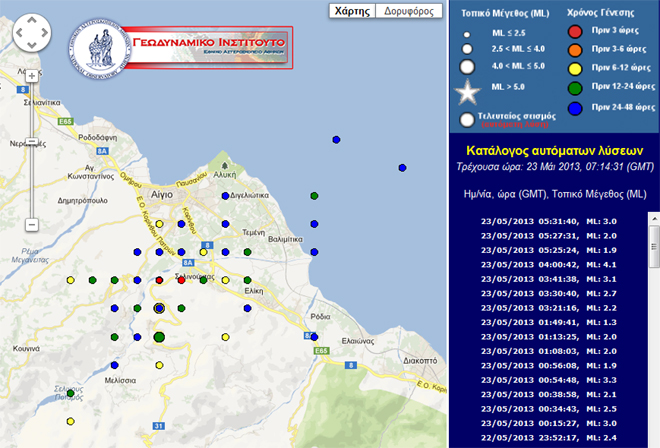Switch to Δορυφόρος satellite view

pyautogui.click(x=411, y=11)
